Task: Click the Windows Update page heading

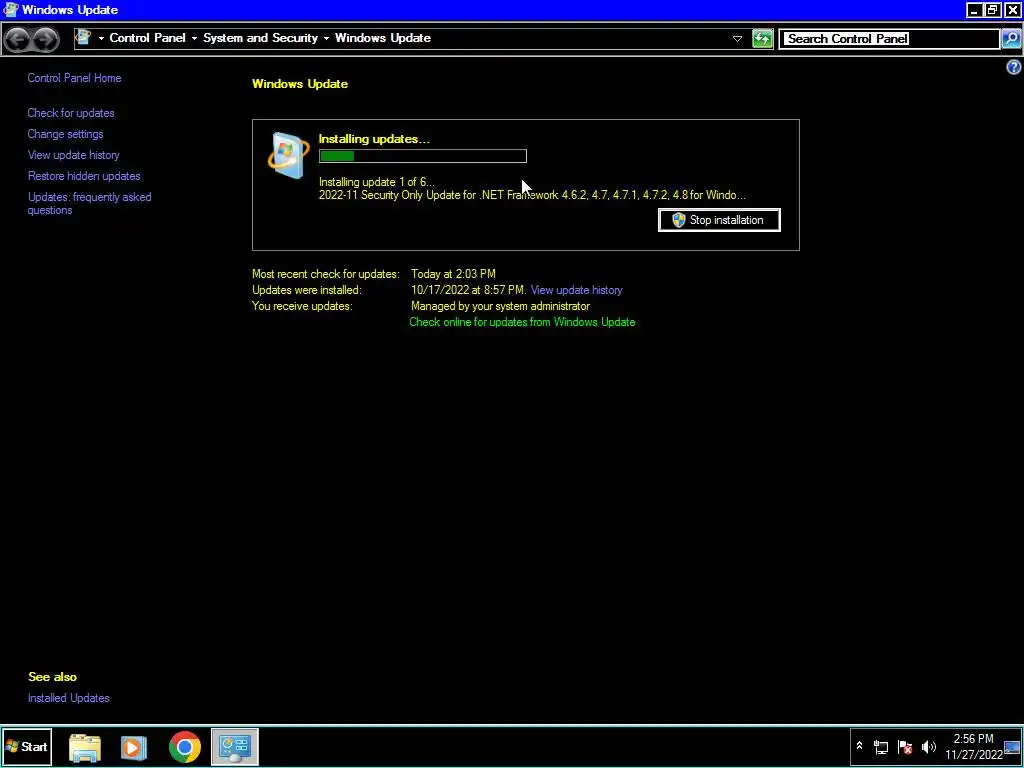Action: pyautogui.click(x=300, y=84)
